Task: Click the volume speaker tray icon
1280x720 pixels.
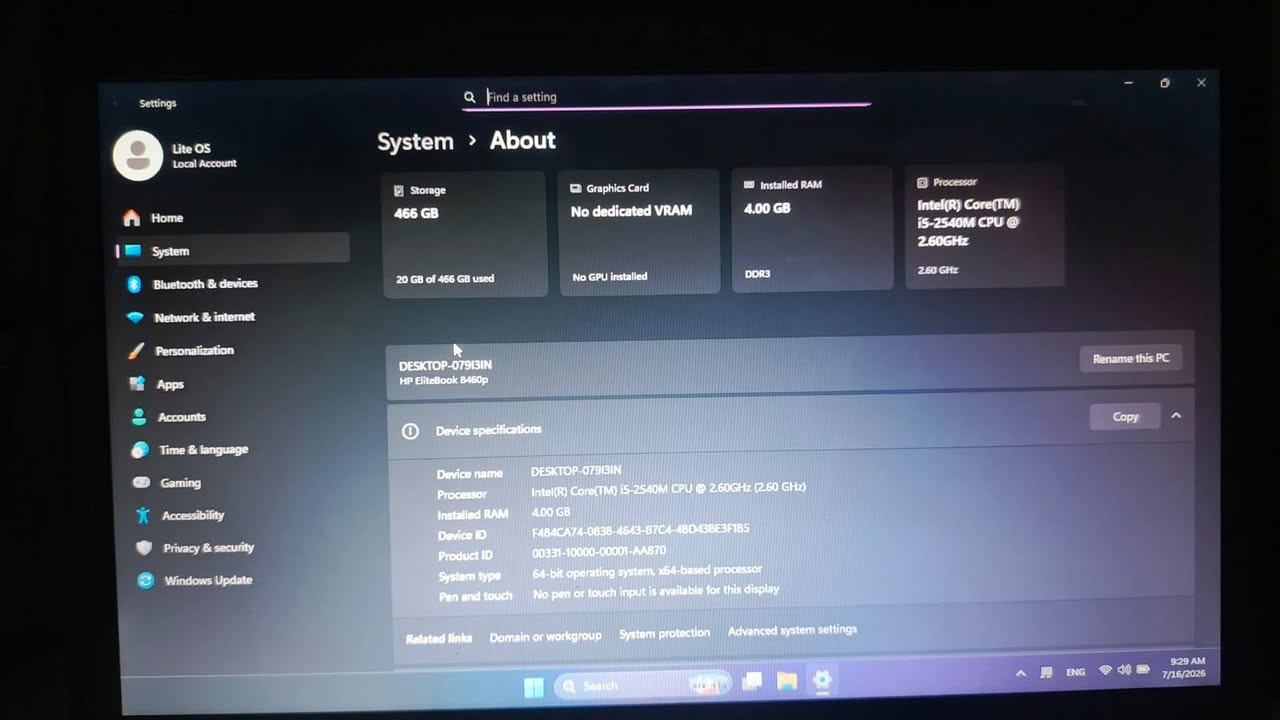Action: click(1124, 670)
